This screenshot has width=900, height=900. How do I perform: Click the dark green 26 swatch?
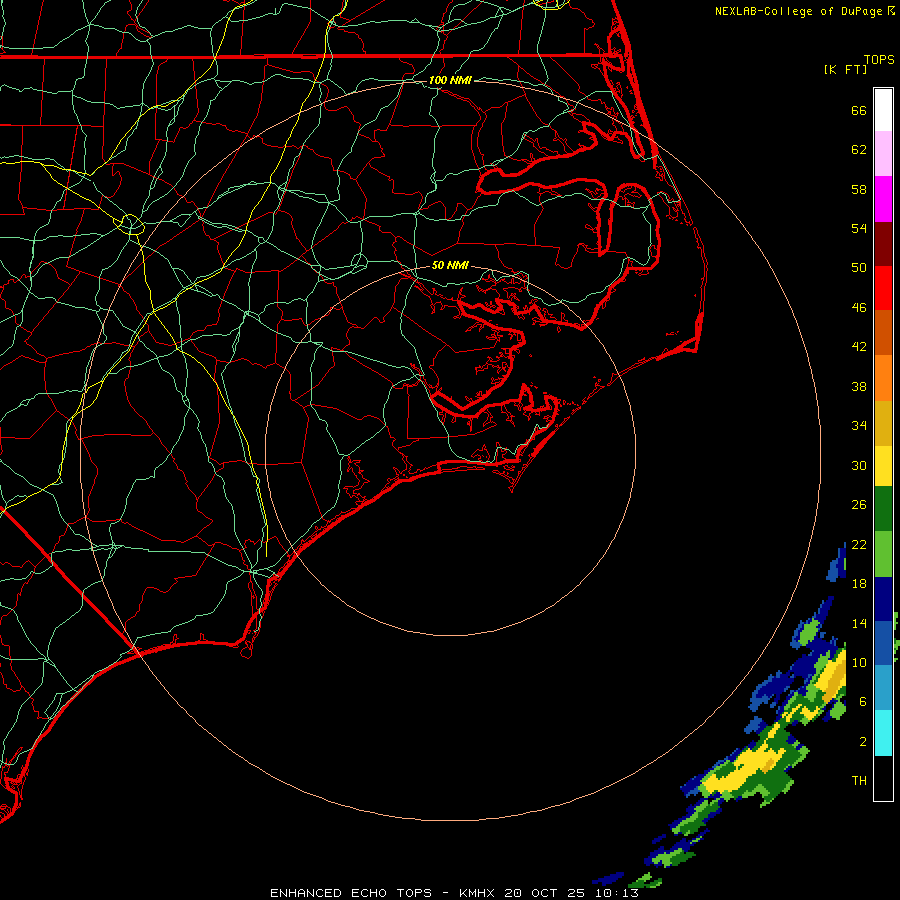[x=883, y=509]
